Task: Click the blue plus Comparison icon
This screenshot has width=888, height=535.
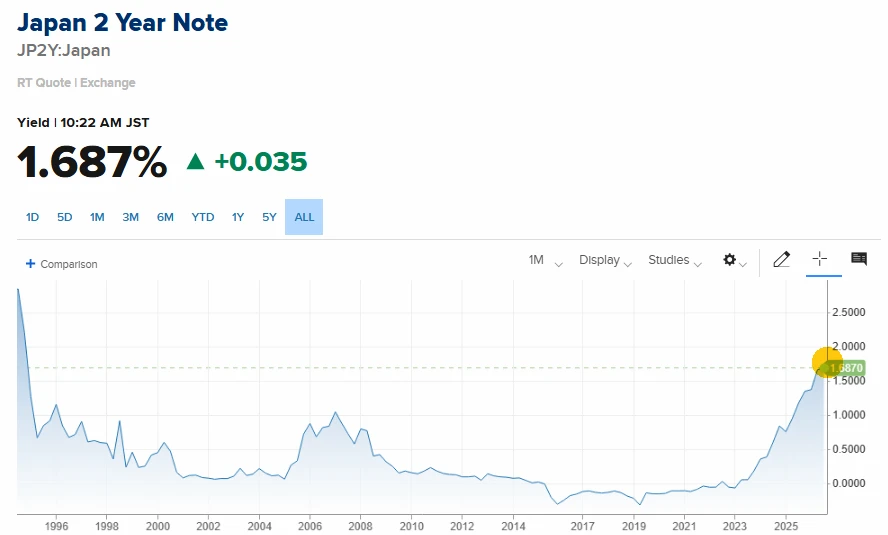Action: [31, 264]
